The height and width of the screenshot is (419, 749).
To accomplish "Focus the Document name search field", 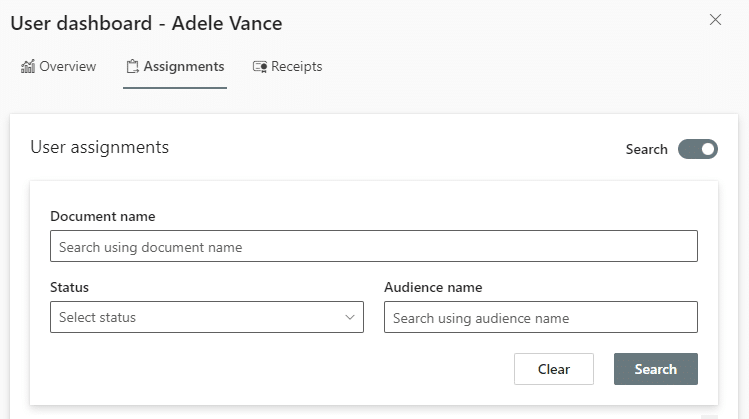I will [374, 246].
